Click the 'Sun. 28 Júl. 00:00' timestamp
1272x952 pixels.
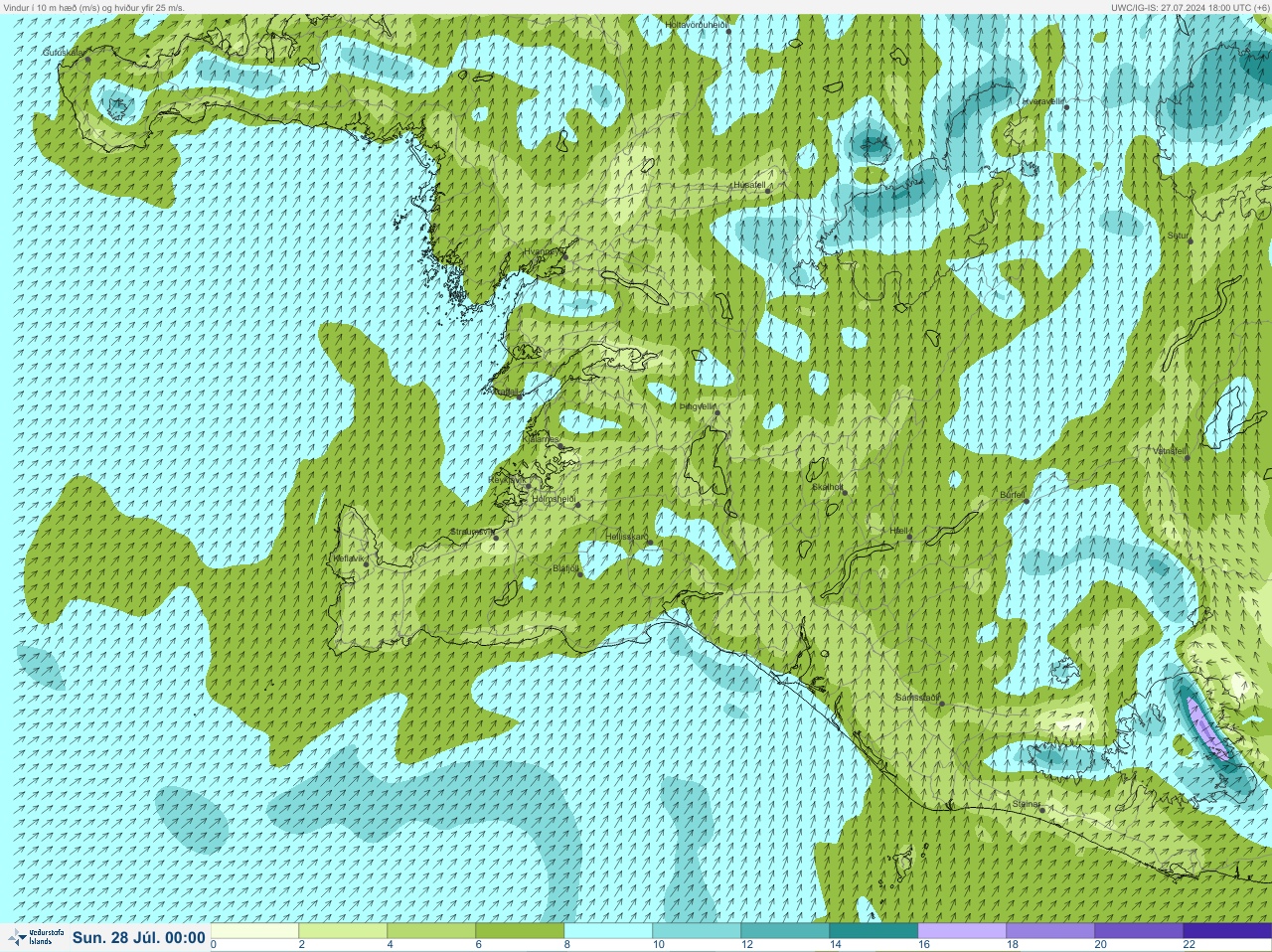pyautogui.click(x=139, y=937)
